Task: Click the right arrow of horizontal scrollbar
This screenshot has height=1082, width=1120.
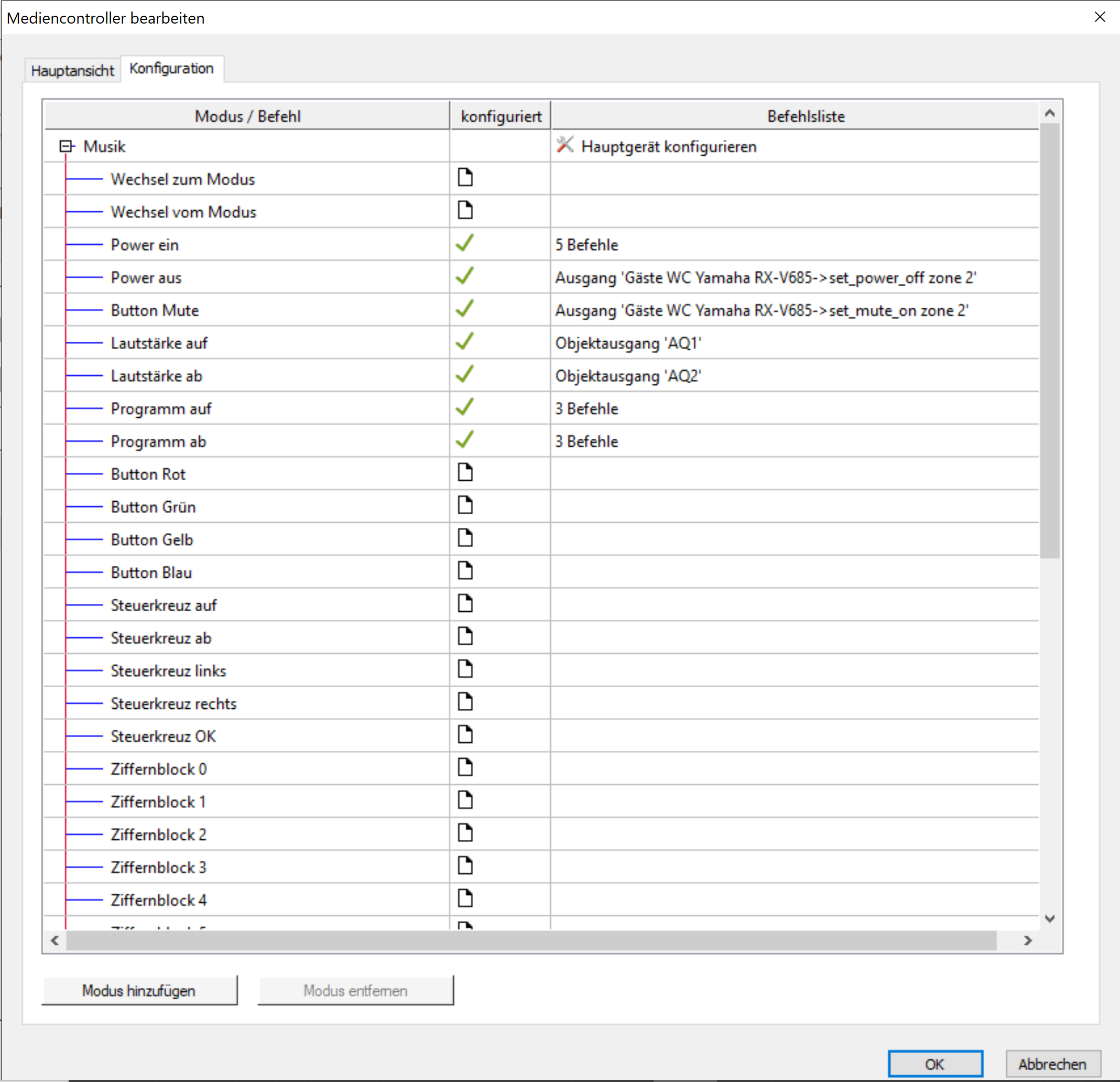Action: pos(1027,940)
